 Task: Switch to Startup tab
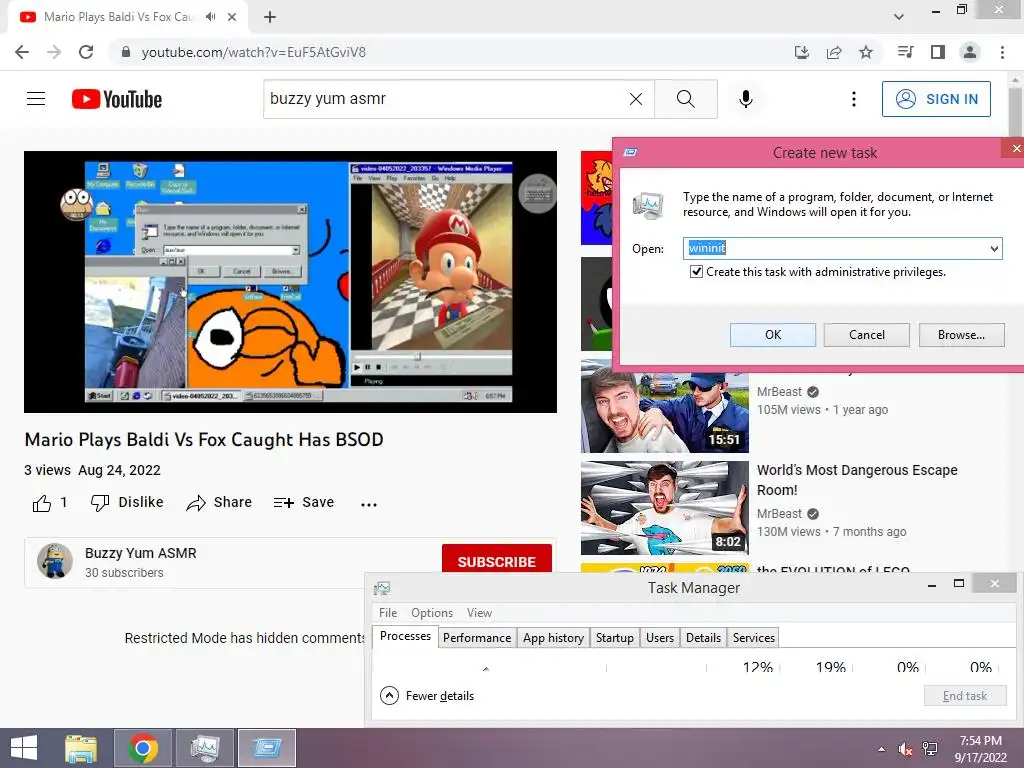615,637
